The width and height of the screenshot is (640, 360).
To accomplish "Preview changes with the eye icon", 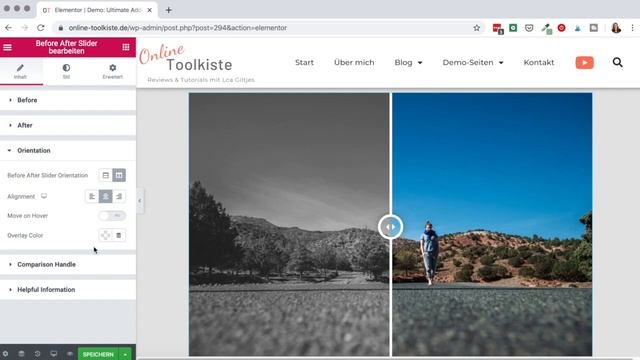I will click(70, 354).
